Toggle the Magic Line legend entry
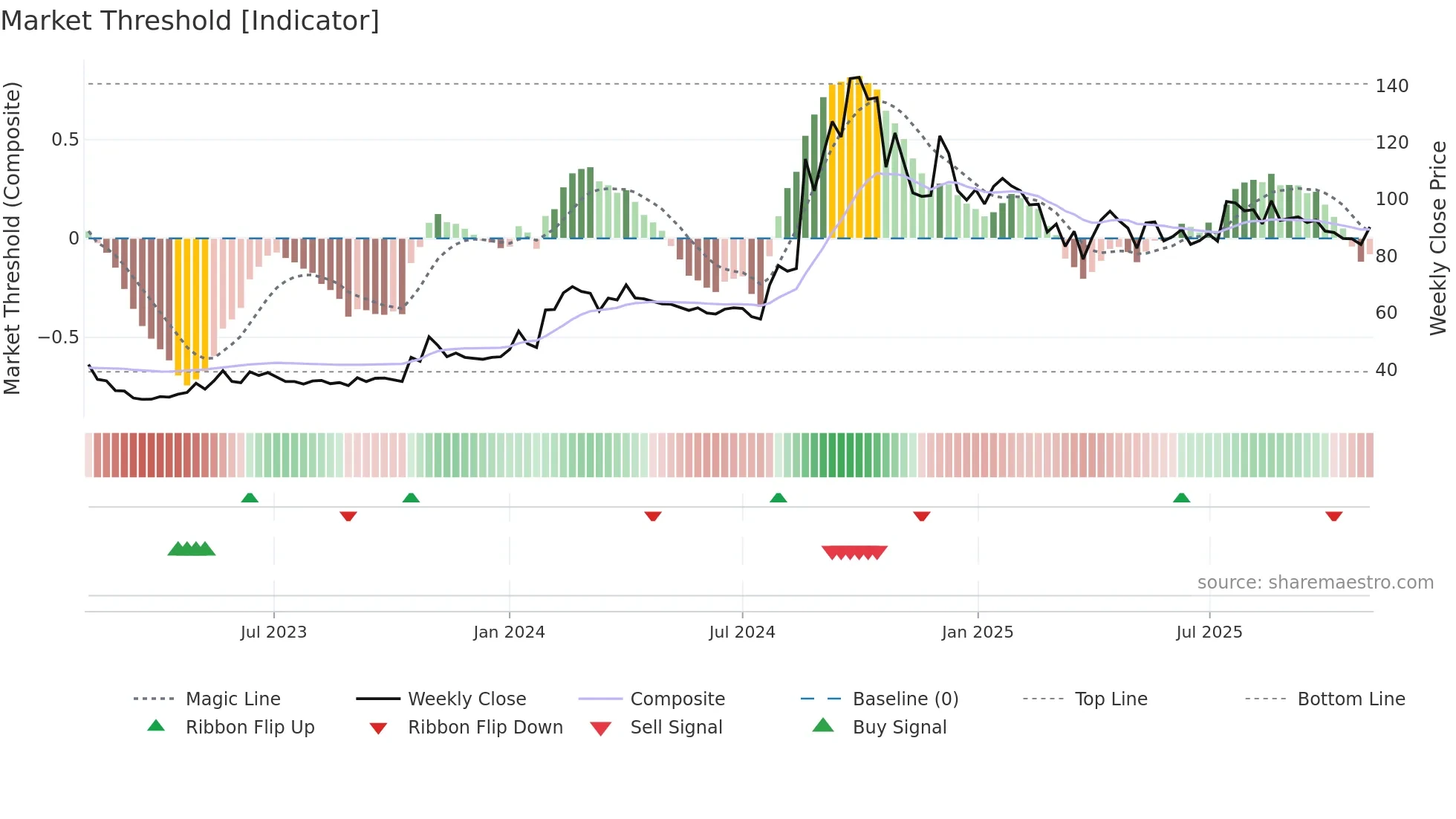 tap(233, 699)
